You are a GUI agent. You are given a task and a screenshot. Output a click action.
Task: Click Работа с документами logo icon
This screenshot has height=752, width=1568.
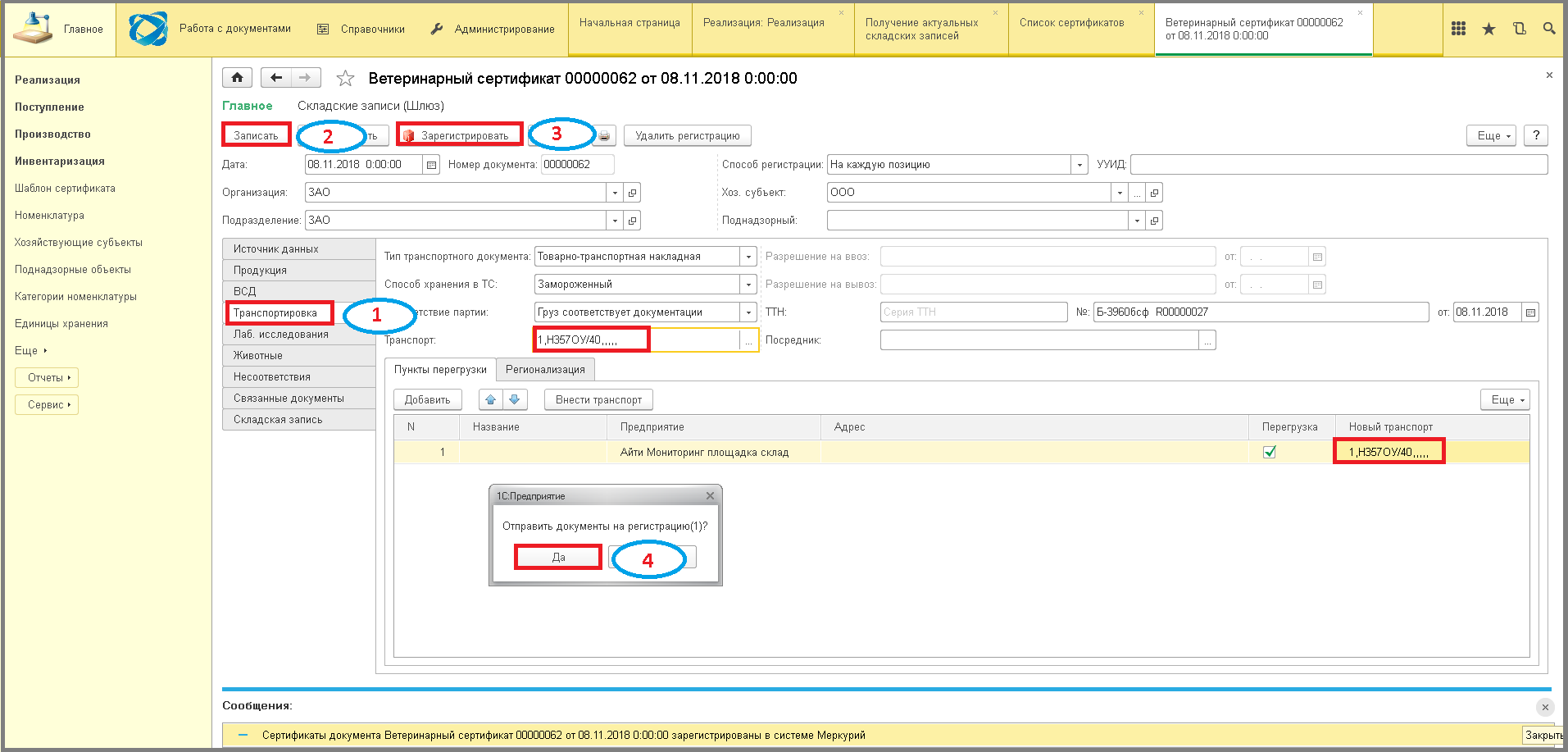(148, 29)
